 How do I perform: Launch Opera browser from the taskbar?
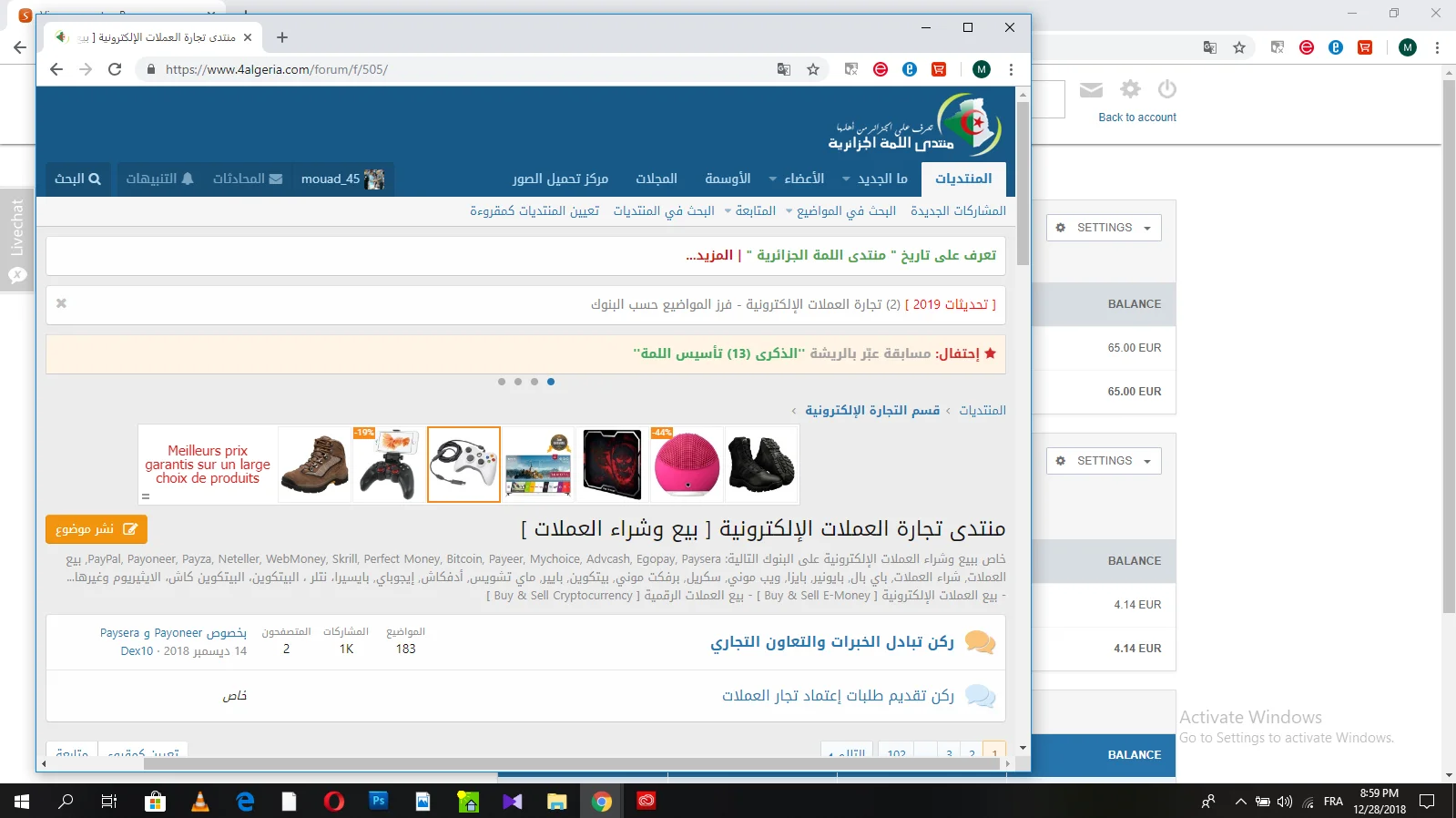click(x=334, y=802)
